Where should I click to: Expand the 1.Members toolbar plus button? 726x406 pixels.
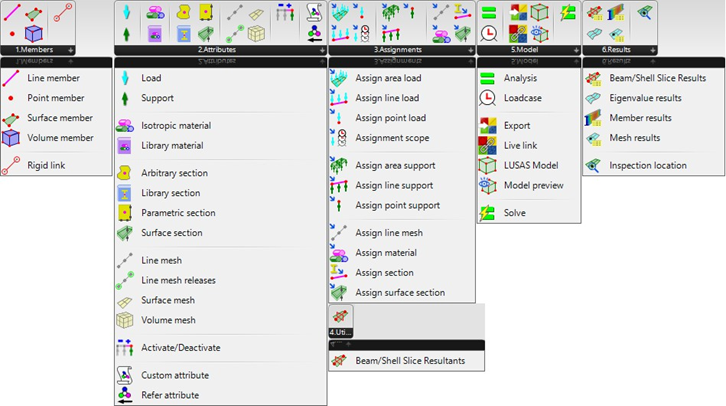(70, 49)
